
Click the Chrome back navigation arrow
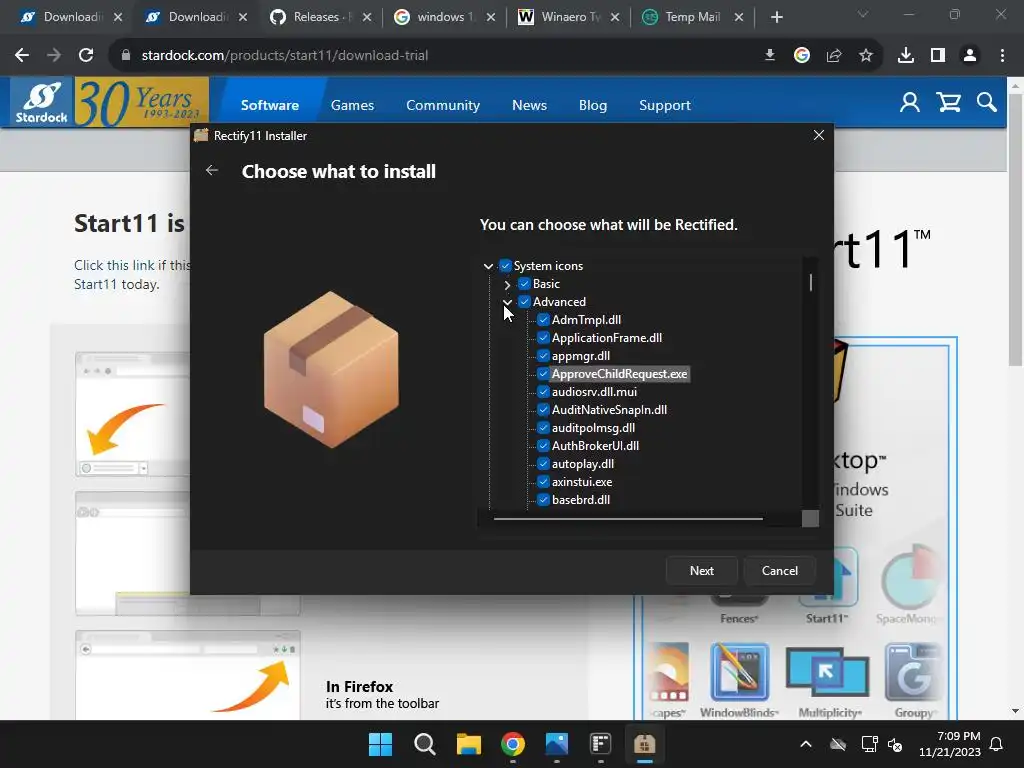point(22,56)
